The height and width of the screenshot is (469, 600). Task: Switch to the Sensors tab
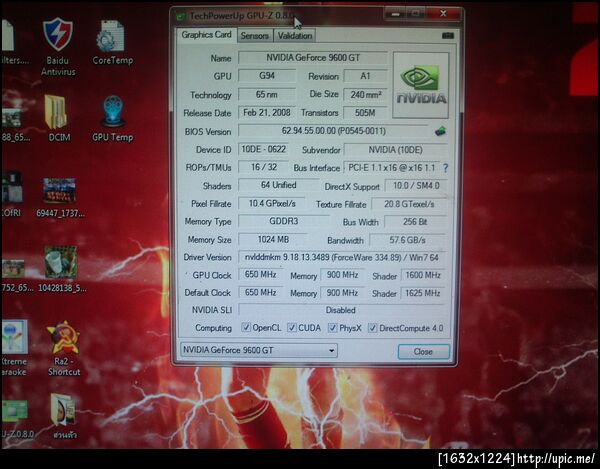click(254, 36)
